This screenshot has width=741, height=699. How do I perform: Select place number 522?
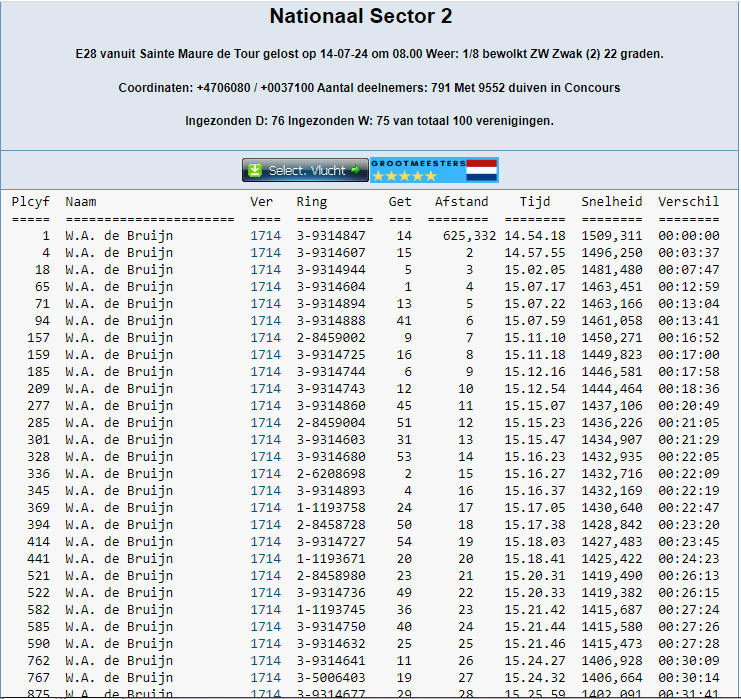[x=38, y=593]
